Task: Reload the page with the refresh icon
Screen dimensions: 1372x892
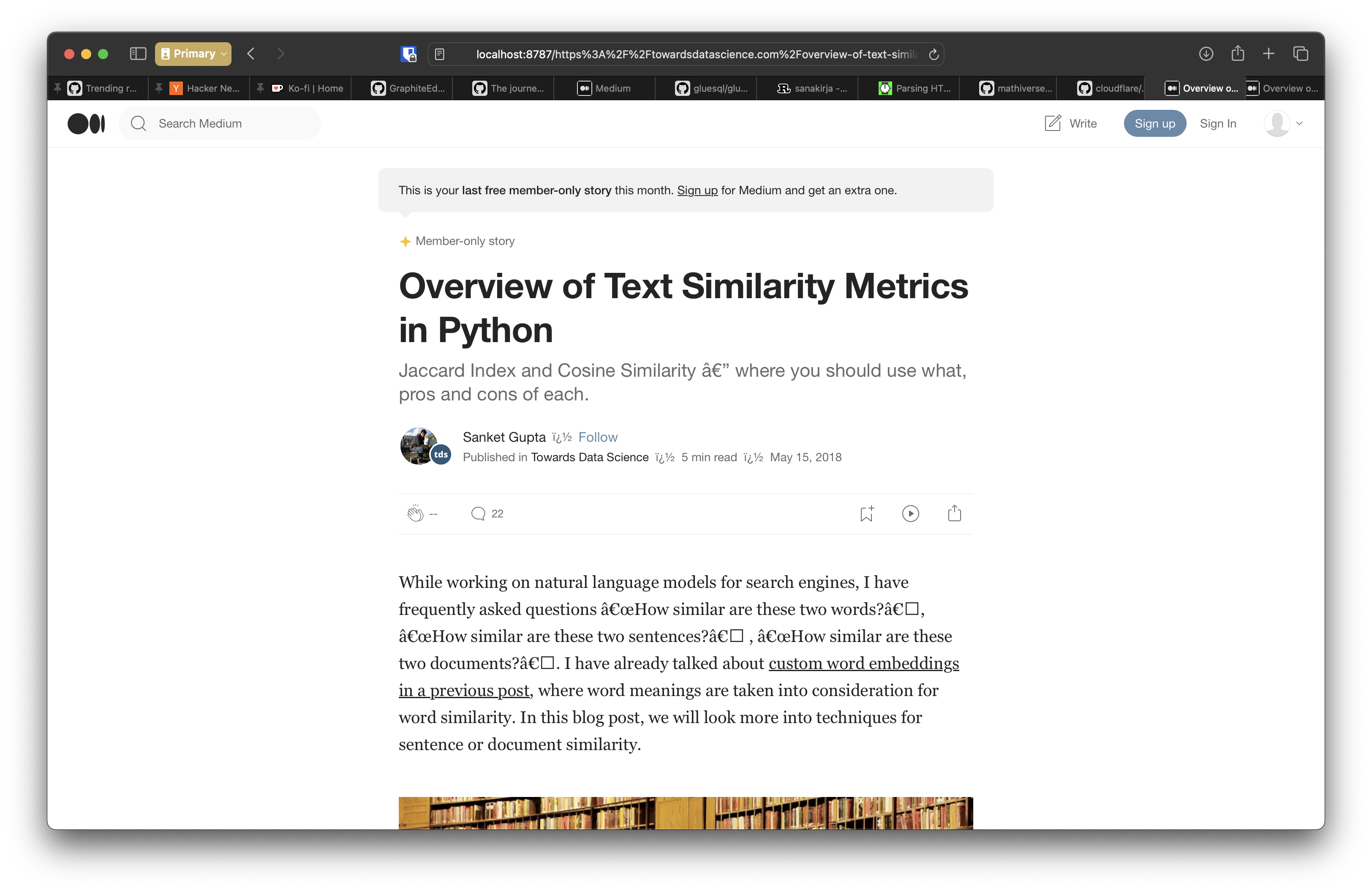Action: coord(934,54)
